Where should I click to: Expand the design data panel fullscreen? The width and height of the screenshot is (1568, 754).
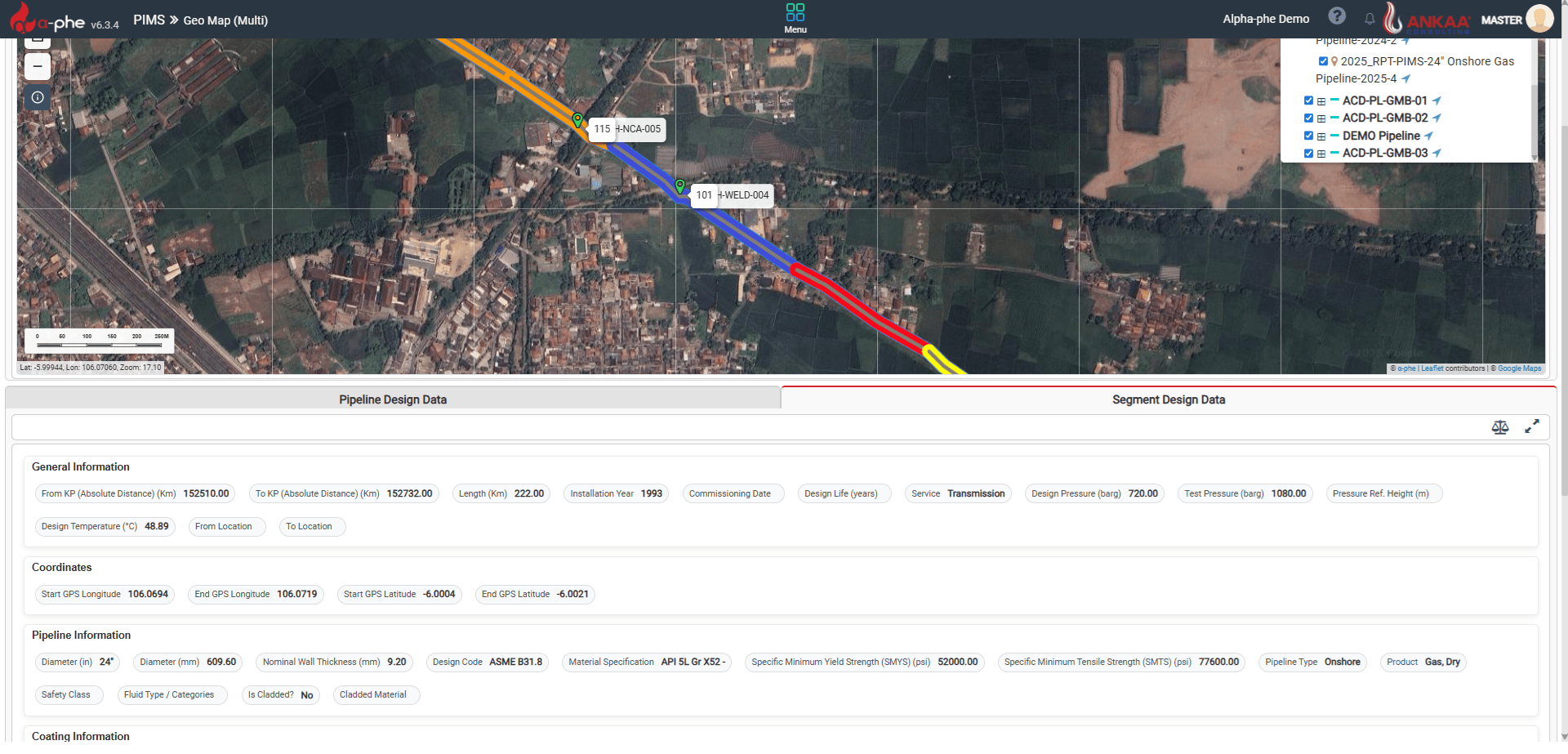pyautogui.click(x=1532, y=426)
